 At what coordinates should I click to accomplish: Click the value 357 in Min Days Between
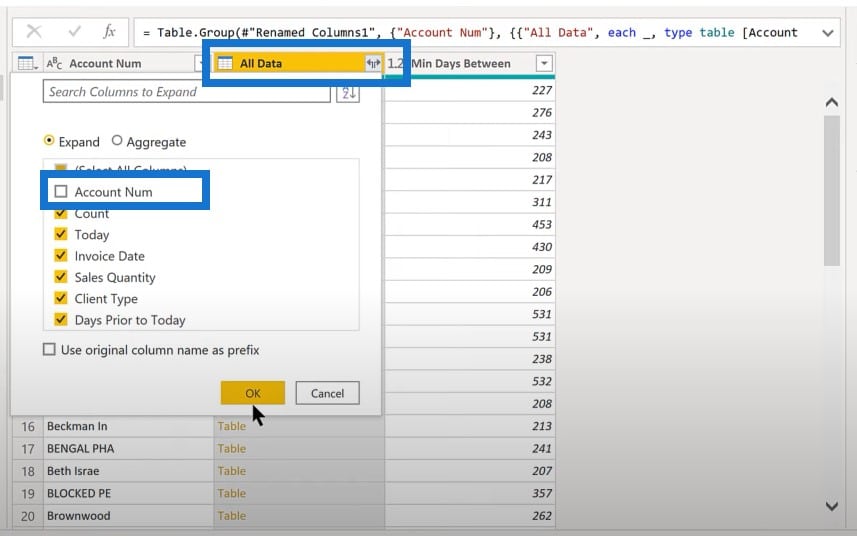point(542,493)
